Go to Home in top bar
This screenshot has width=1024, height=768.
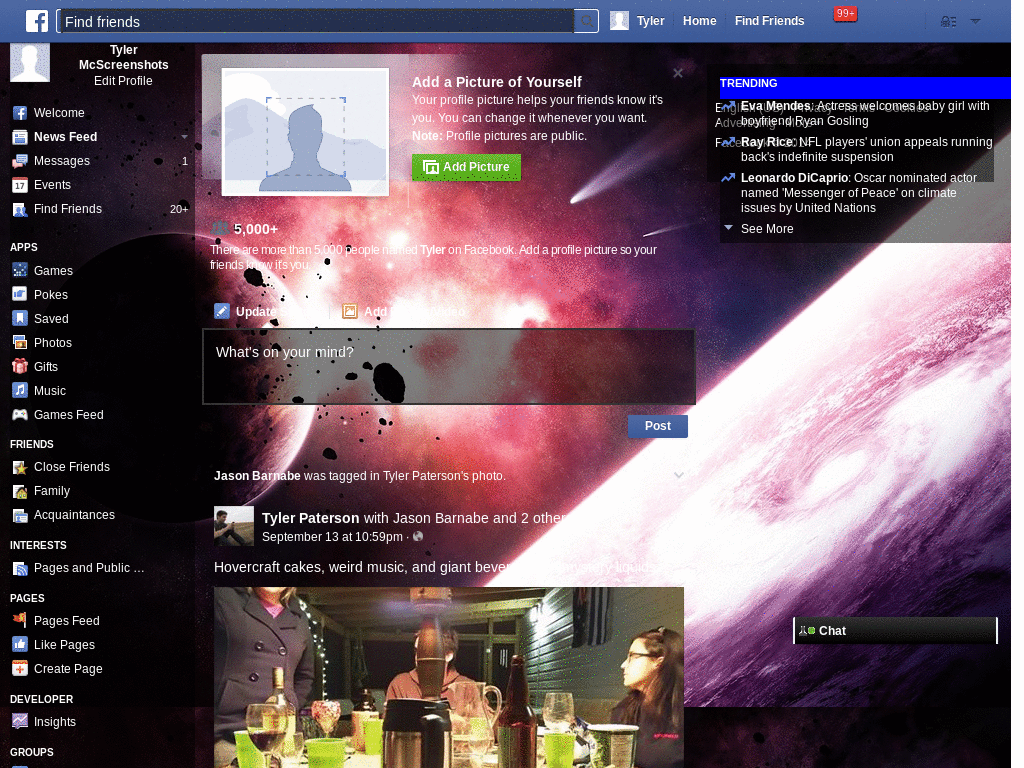(699, 21)
